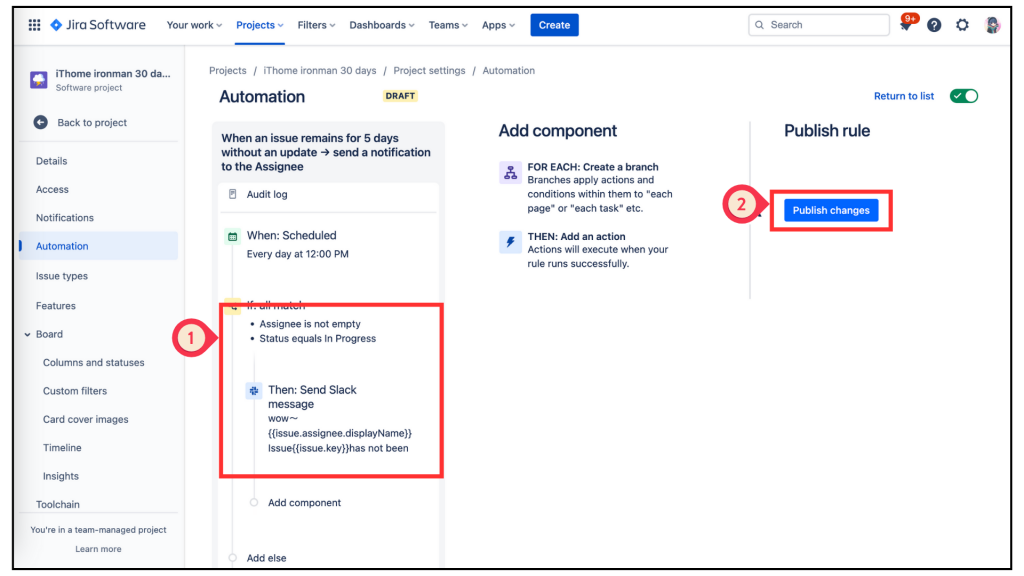Open the help question mark icon

click(x=934, y=25)
